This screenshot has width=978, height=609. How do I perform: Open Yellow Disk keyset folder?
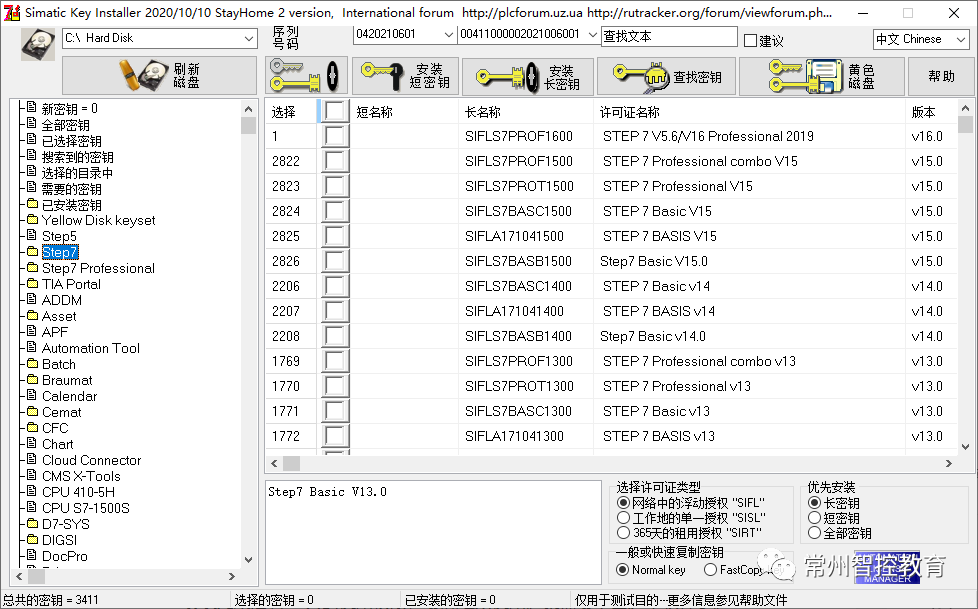point(99,220)
